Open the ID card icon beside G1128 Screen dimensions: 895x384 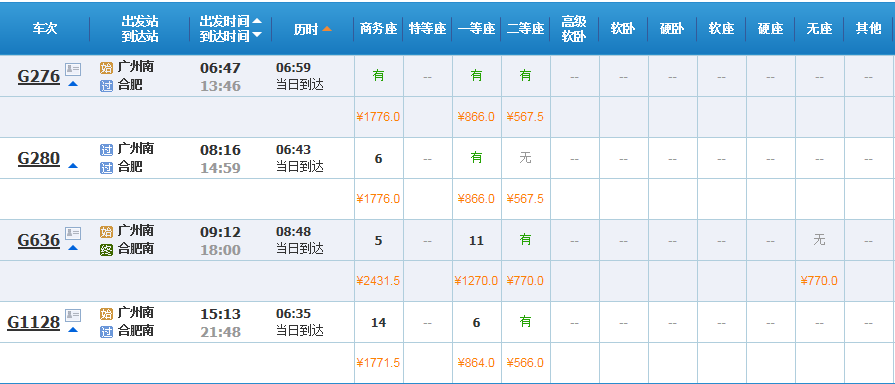tap(73, 315)
